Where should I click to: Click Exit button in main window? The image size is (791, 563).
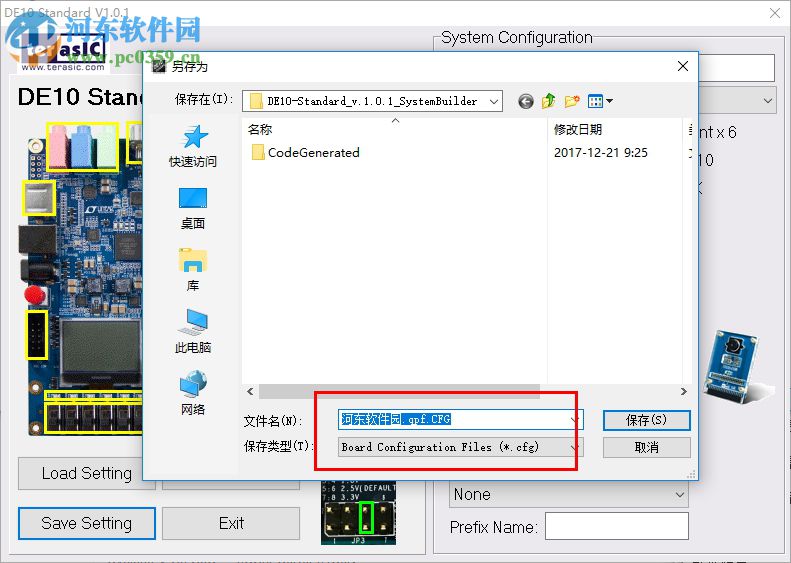pyautogui.click(x=231, y=523)
